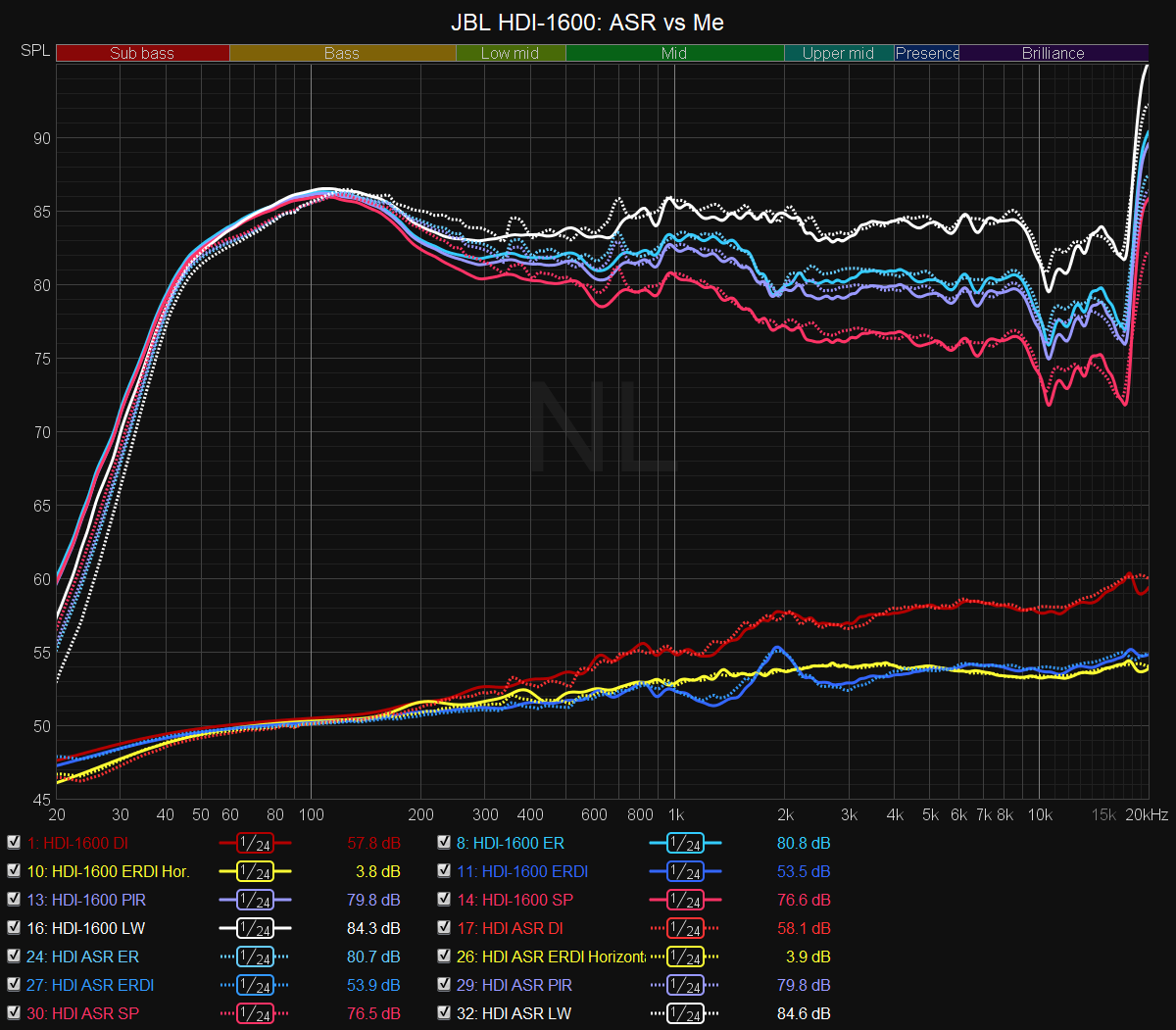
Task: Click the graph title JBL HDI-1600: ASR vs Me
Action: coord(588,22)
